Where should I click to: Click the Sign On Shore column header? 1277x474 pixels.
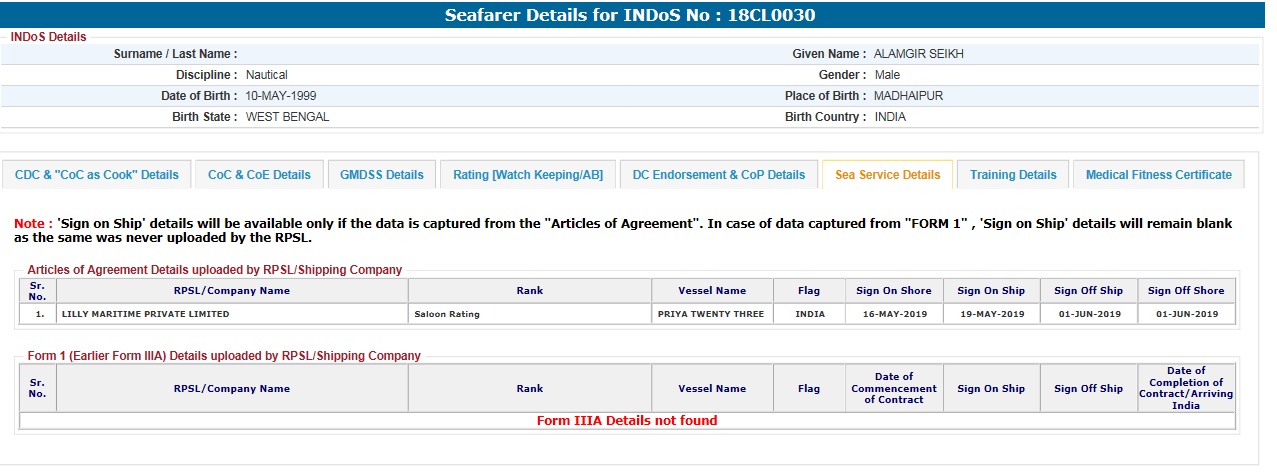[x=893, y=291]
